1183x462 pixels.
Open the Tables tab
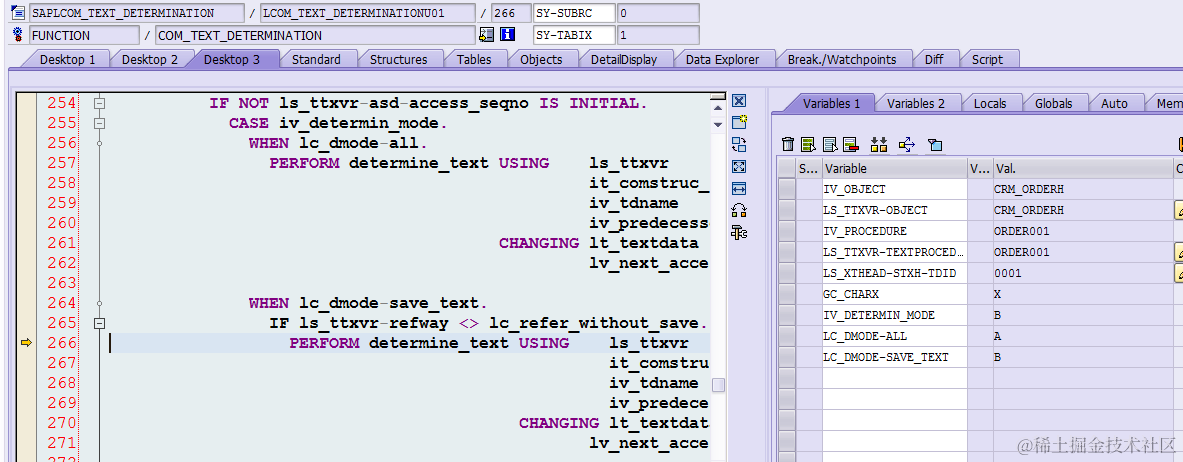[474, 59]
